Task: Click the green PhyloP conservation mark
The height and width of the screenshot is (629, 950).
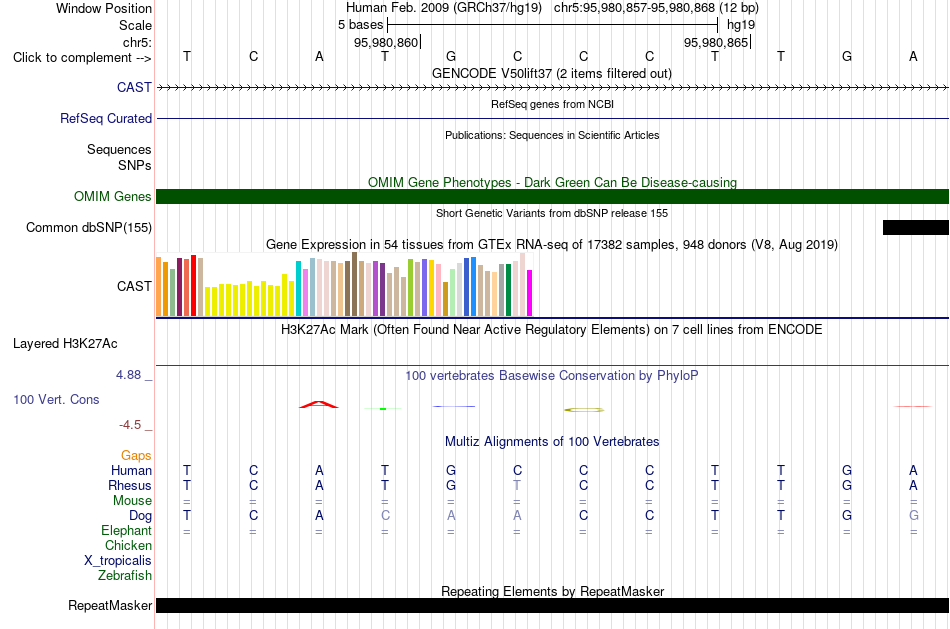Action: click(383, 409)
